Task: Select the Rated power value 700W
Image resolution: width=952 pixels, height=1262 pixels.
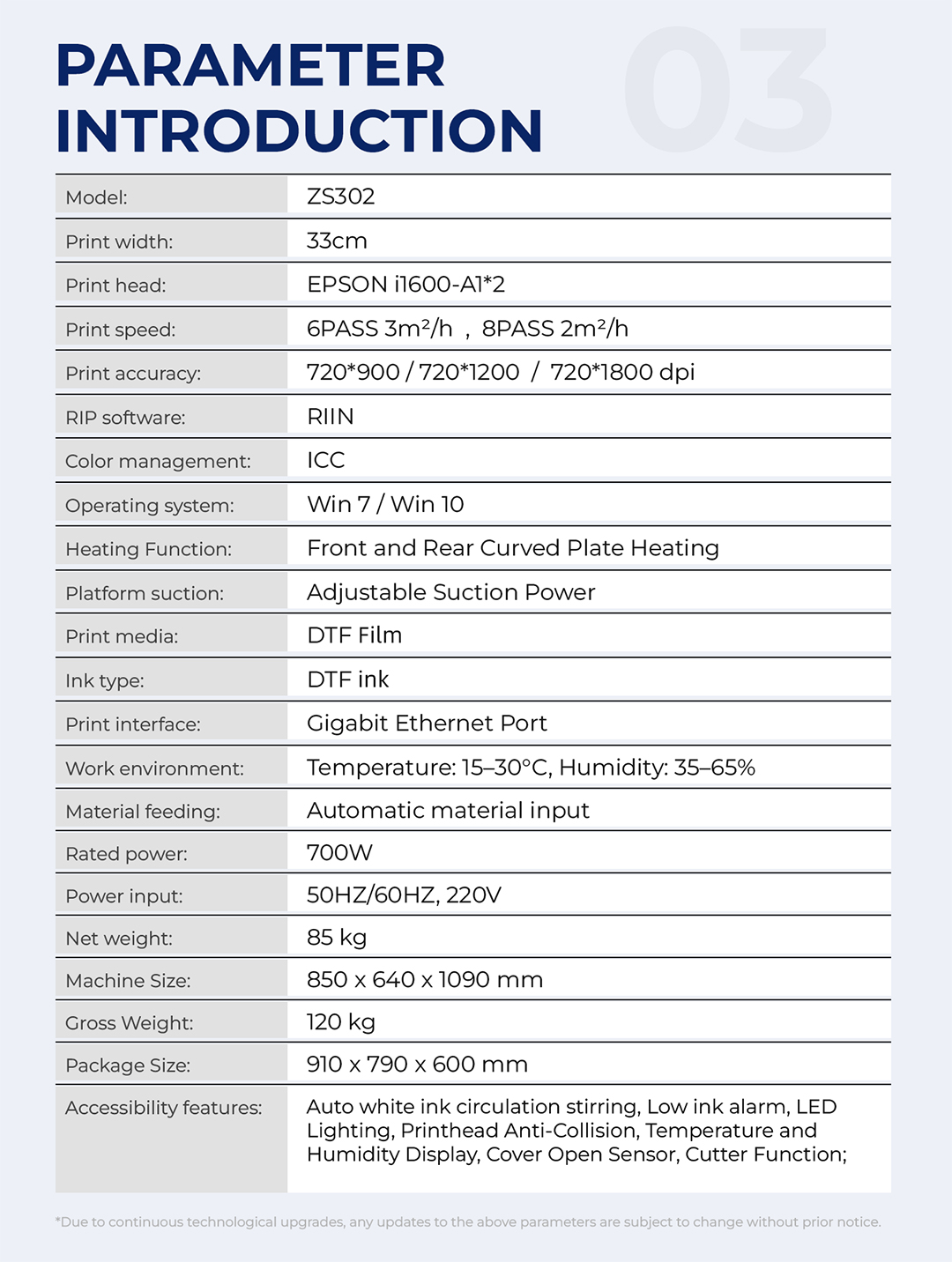Action: pyautogui.click(x=339, y=853)
